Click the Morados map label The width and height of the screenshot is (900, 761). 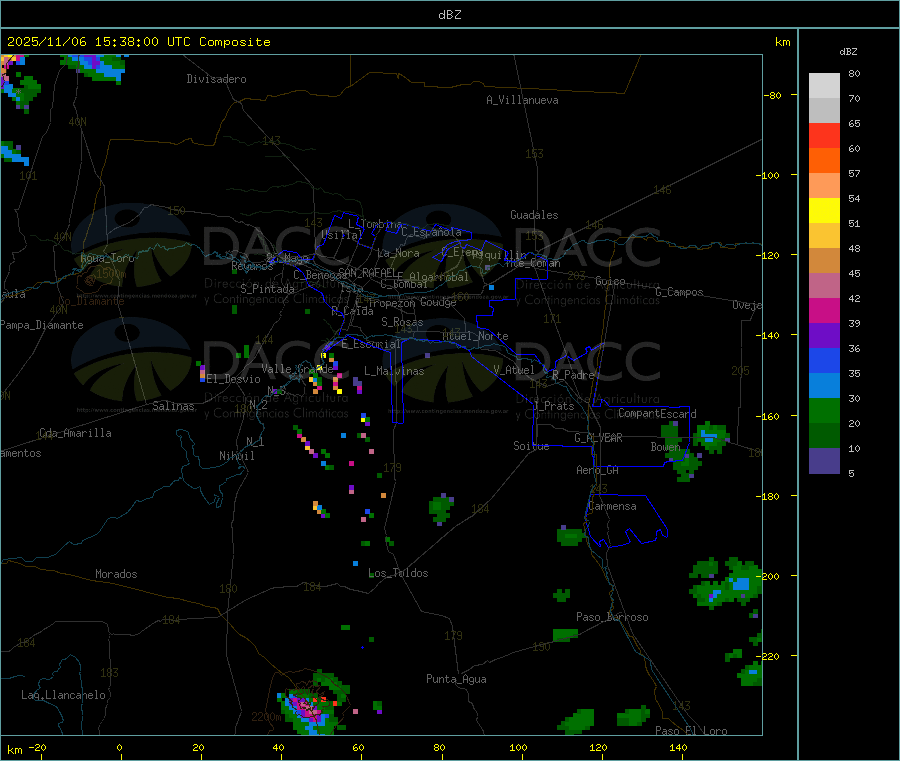(x=117, y=574)
